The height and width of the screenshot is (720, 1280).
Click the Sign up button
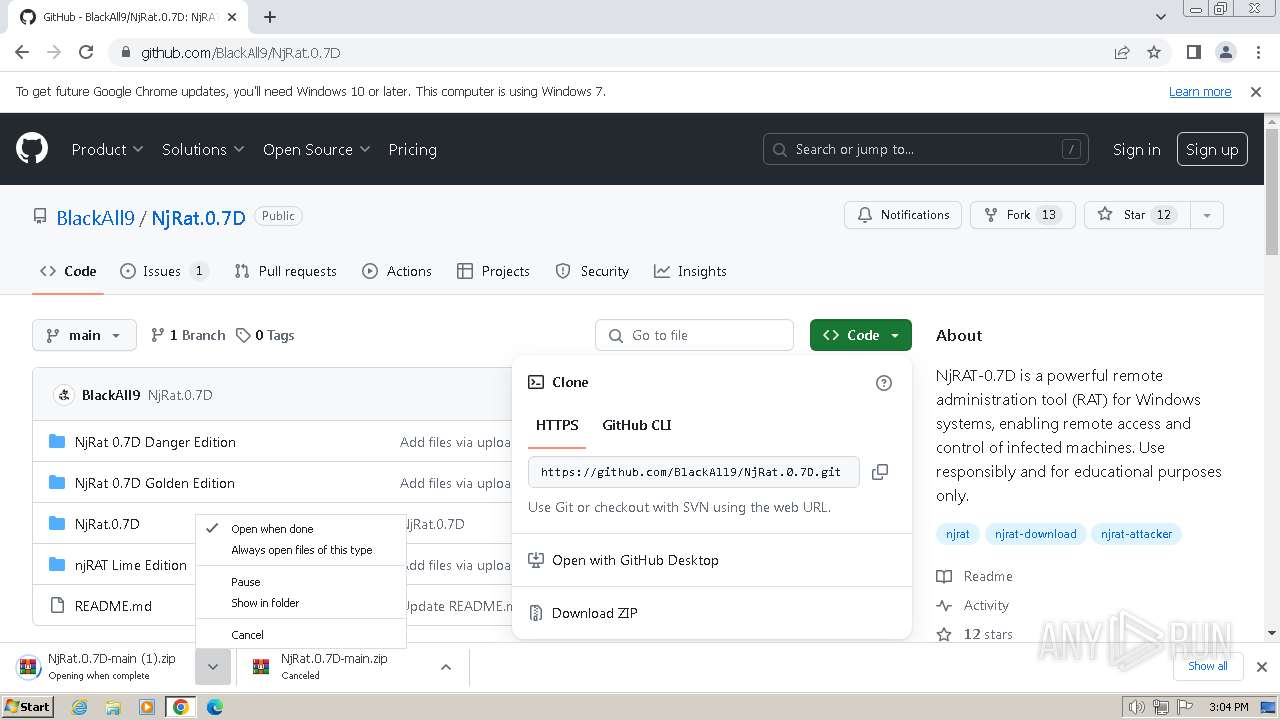(x=1212, y=149)
